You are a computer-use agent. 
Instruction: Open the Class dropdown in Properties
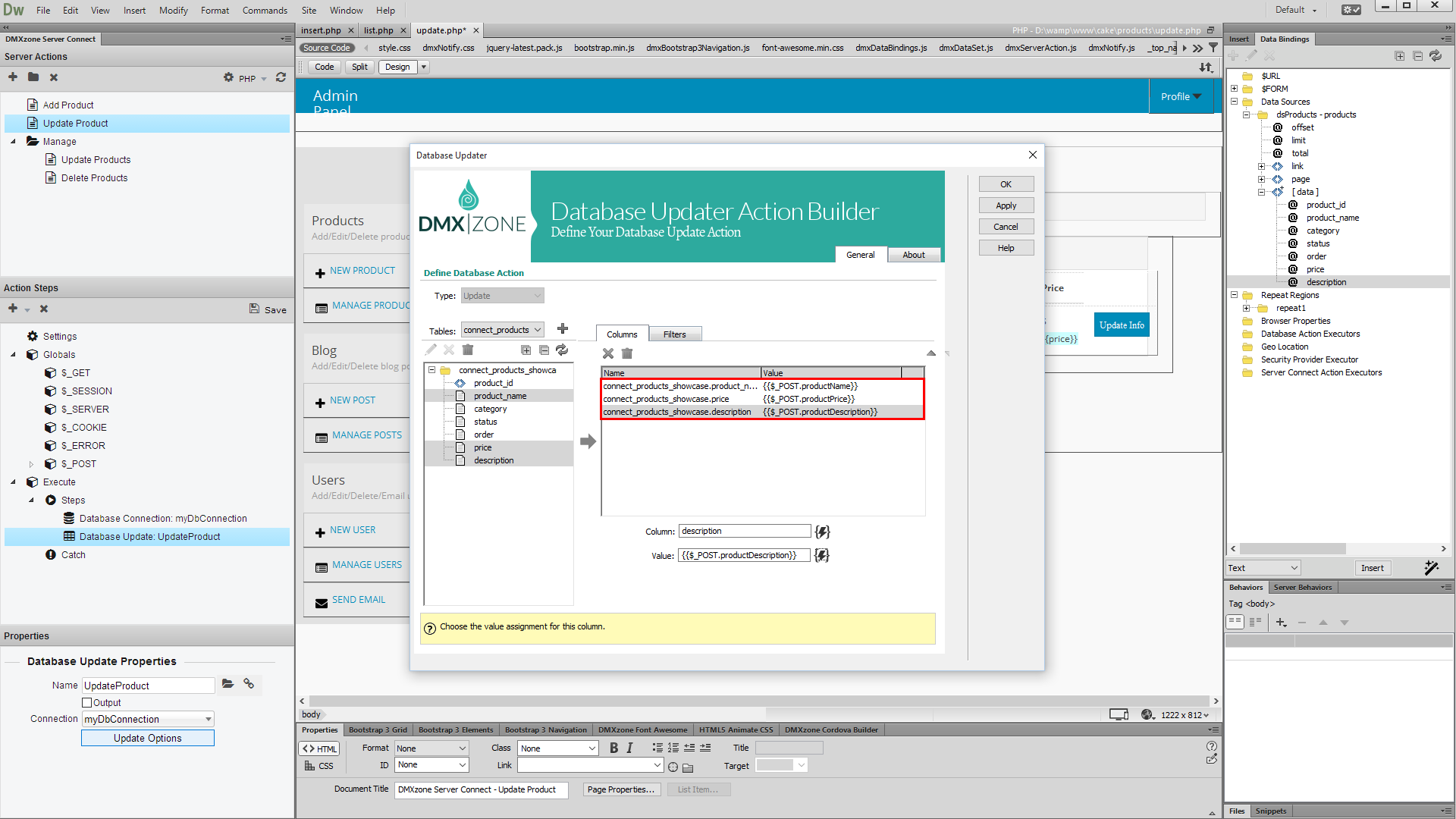pos(558,748)
